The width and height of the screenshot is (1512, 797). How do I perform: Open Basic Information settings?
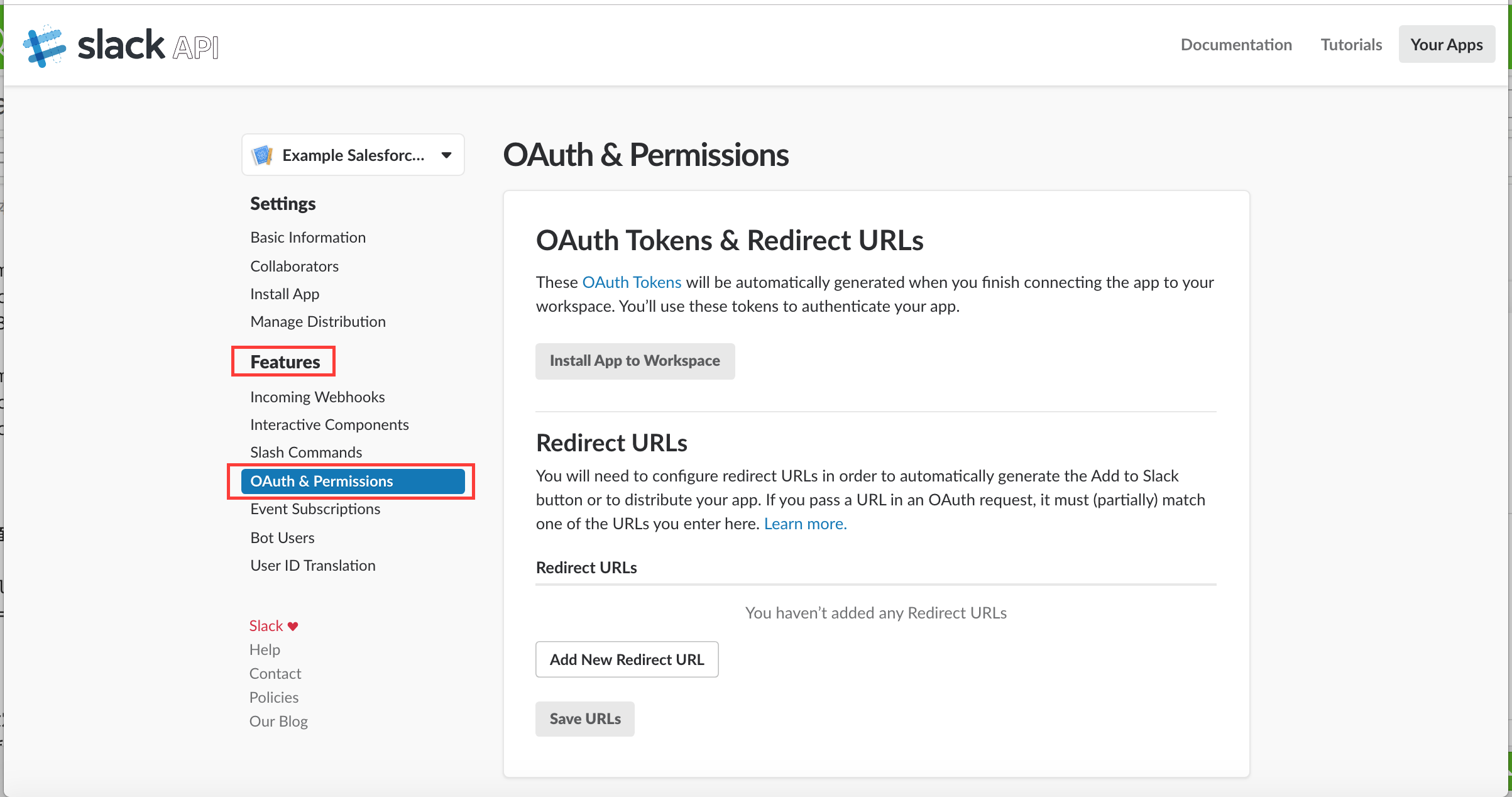coord(308,238)
